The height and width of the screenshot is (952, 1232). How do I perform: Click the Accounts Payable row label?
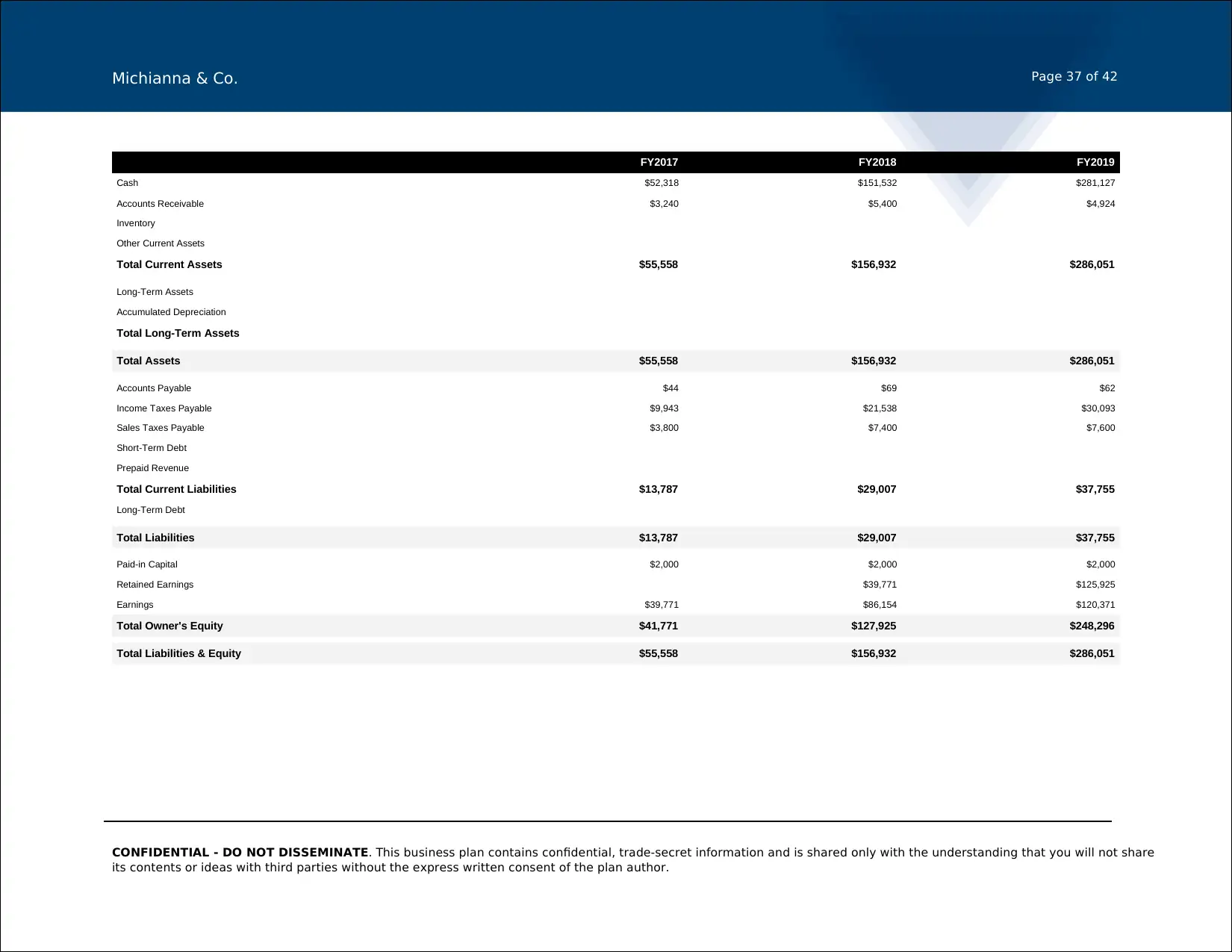click(x=154, y=388)
